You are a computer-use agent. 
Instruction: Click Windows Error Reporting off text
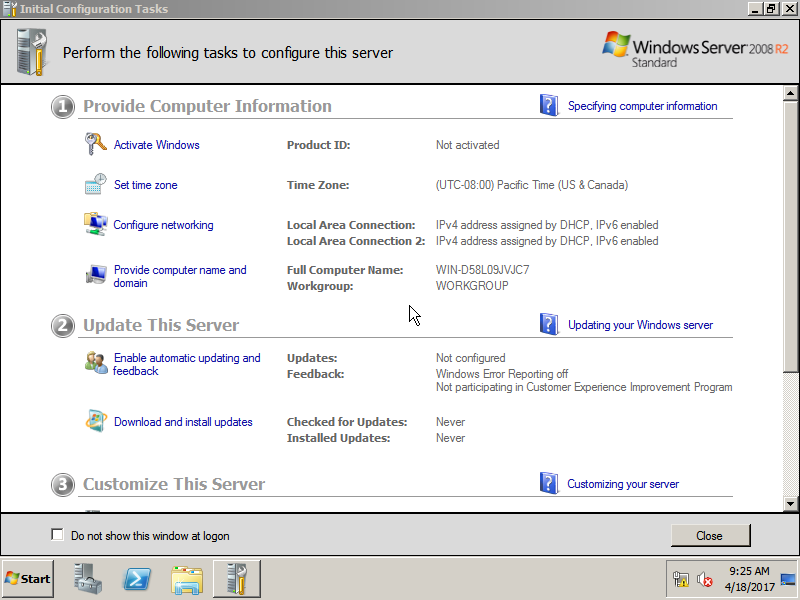[x=502, y=374]
